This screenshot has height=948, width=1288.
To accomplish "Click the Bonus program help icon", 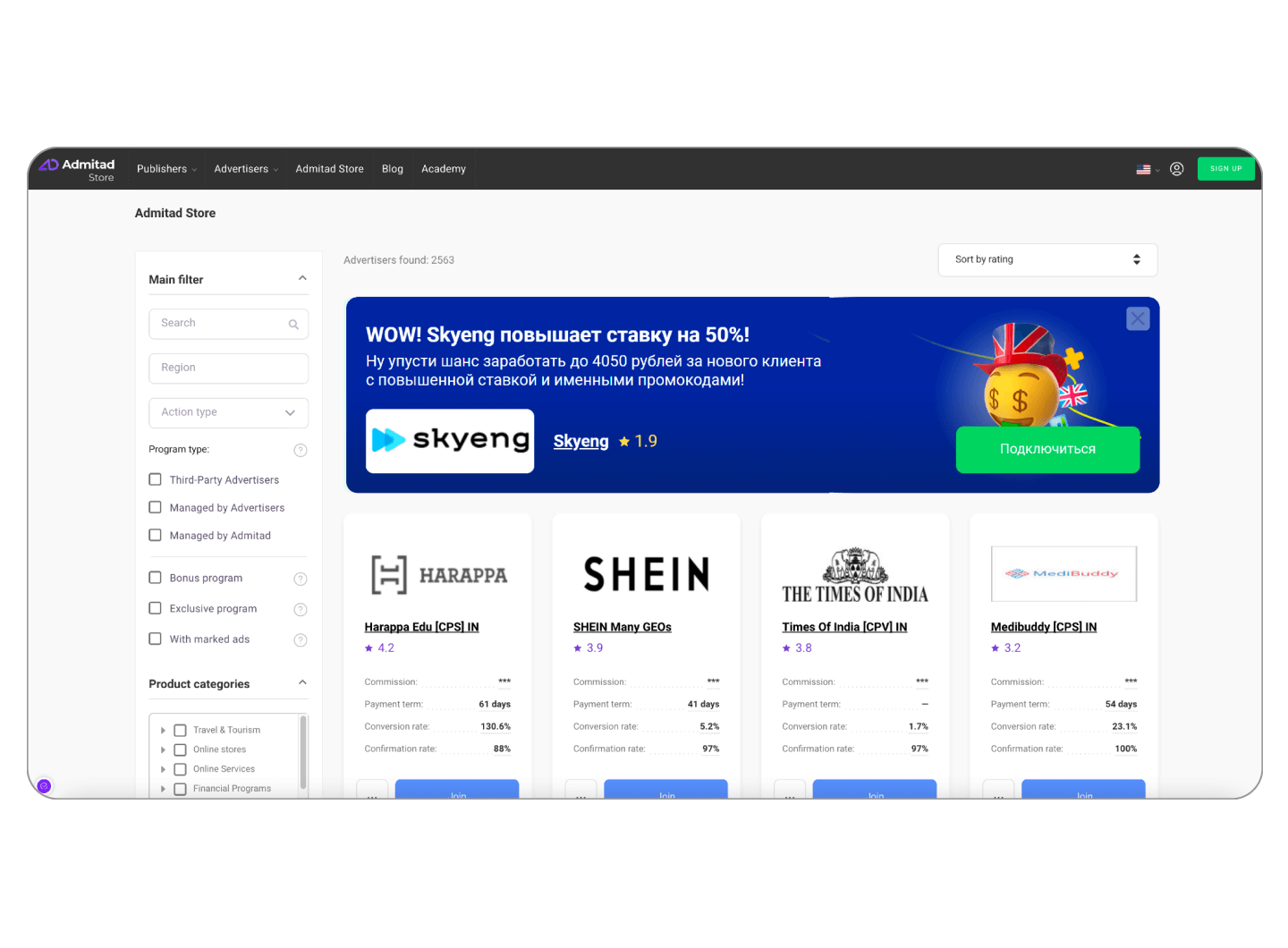I will pos(301,580).
